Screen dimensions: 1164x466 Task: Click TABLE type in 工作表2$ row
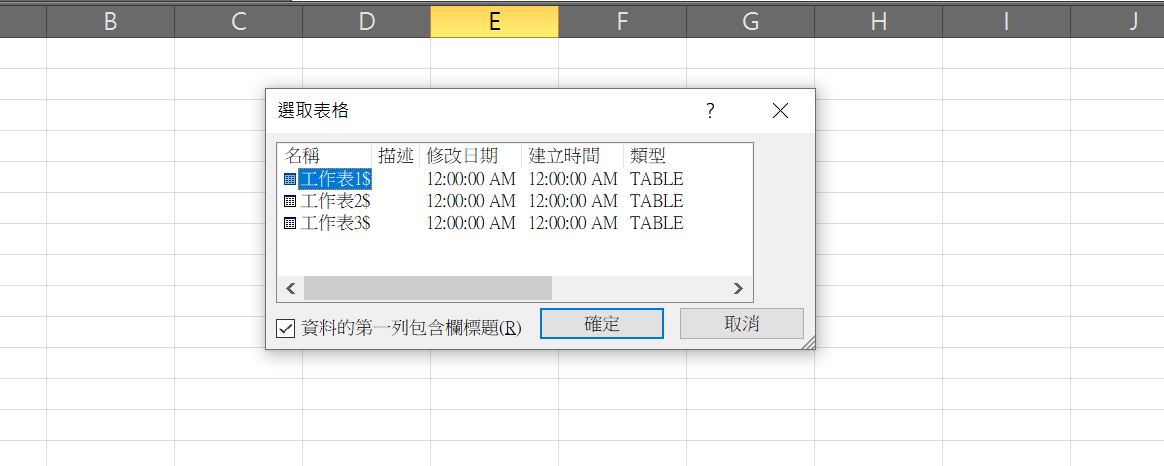click(x=657, y=201)
